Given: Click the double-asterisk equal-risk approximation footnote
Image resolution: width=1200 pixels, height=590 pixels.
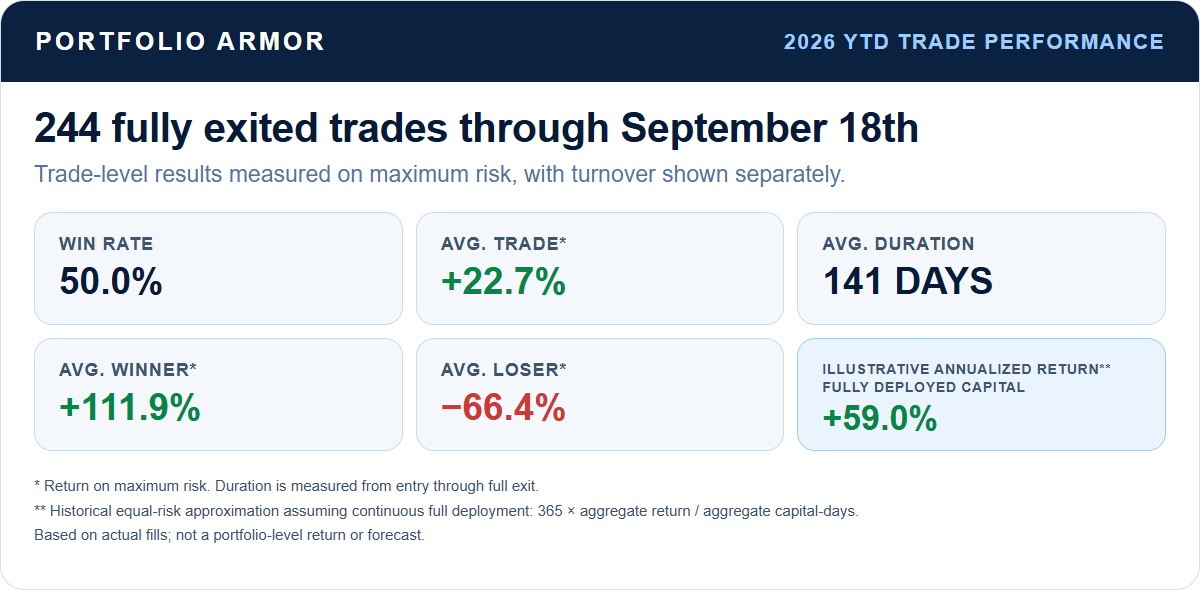Looking at the screenshot, I should [447, 511].
